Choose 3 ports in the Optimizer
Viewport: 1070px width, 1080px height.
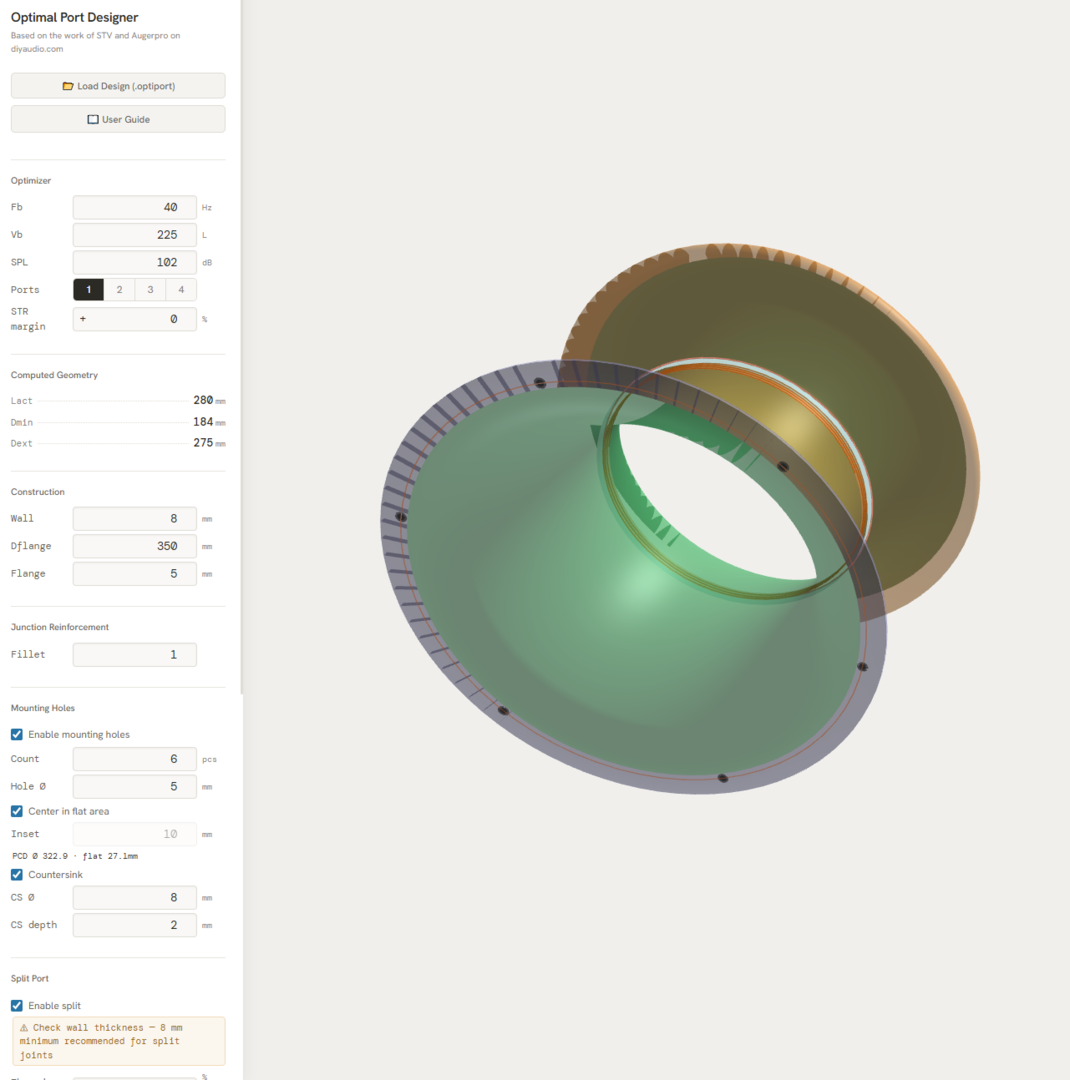150,289
